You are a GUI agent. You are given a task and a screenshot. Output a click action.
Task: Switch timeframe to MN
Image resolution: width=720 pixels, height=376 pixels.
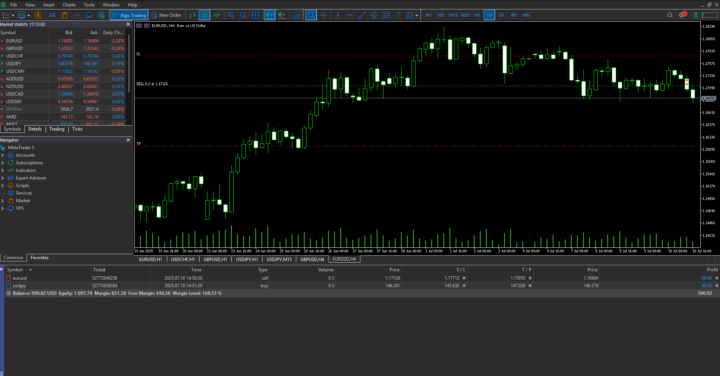[526, 15]
